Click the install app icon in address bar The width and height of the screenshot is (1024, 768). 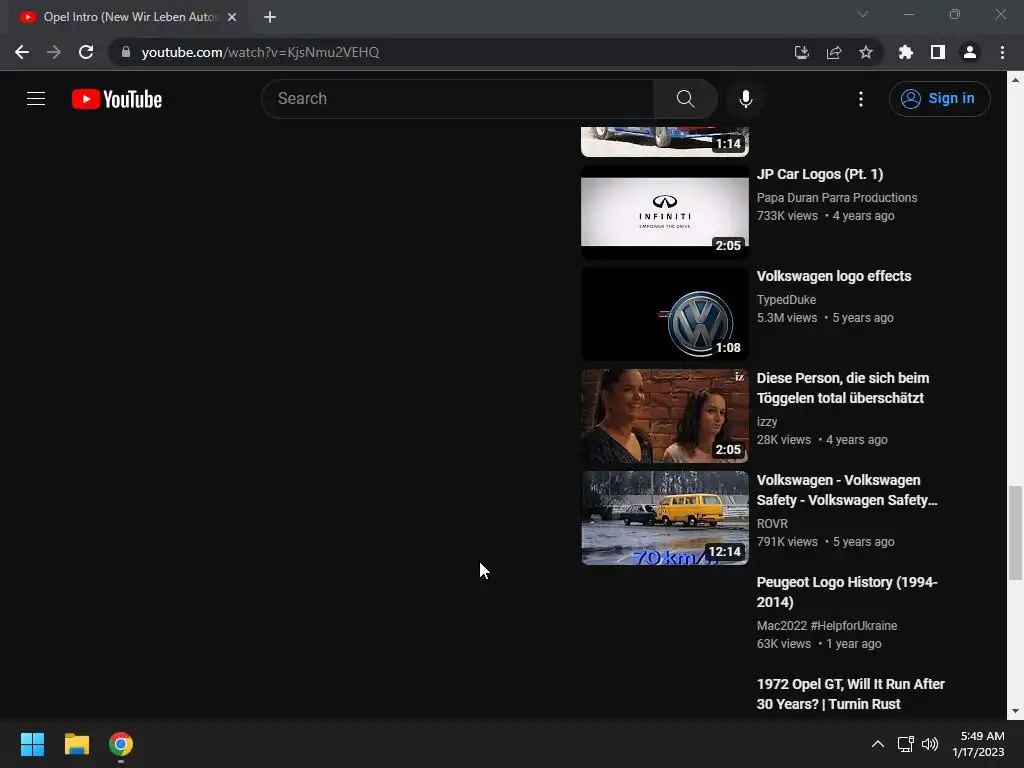(x=801, y=52)
